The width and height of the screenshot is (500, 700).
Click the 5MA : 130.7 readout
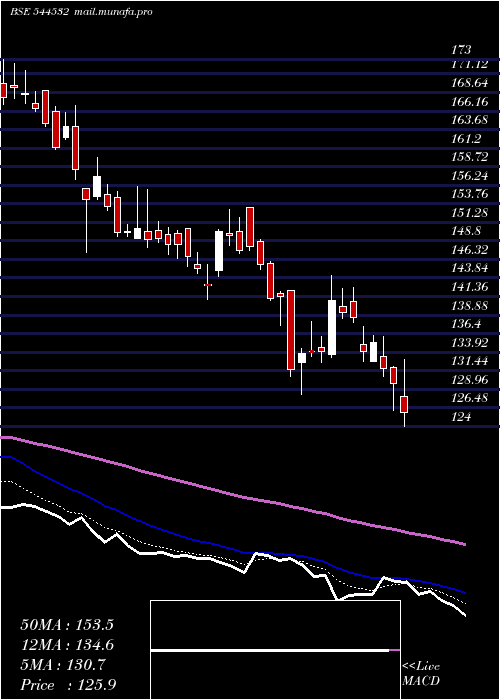coord(62,665)
